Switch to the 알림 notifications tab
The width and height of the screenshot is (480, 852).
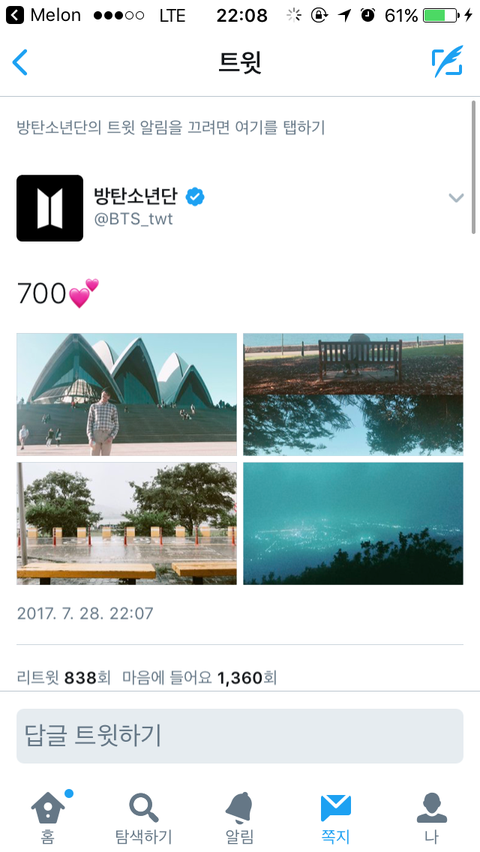(x=240, y=817)
